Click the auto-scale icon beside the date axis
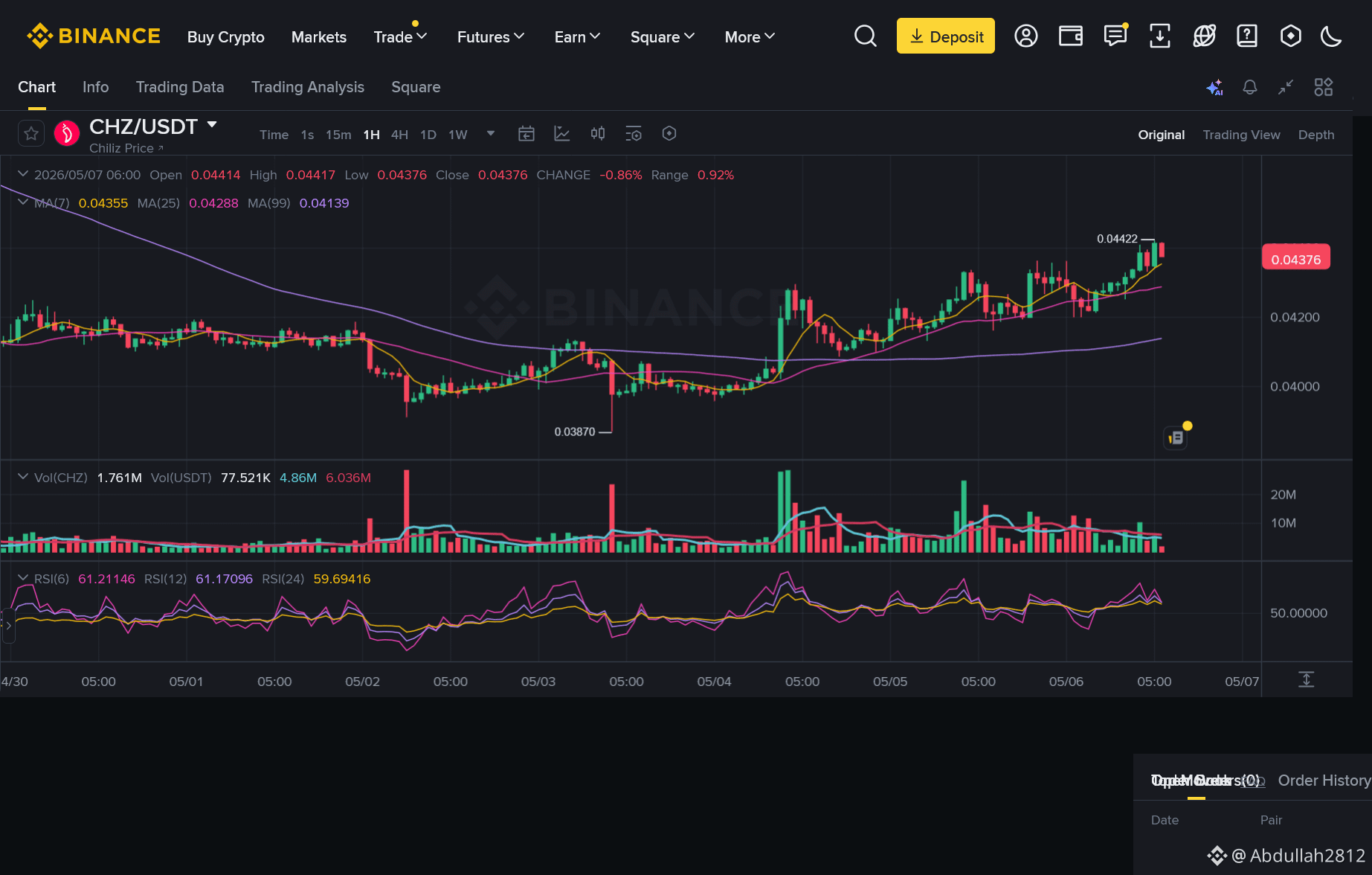This screenshot has height=875, width=1372. (1307, 679)
